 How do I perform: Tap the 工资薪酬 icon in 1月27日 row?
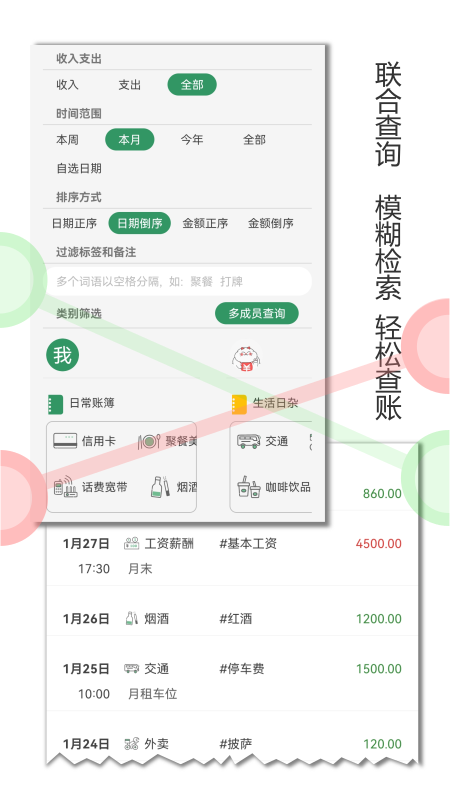132,544
